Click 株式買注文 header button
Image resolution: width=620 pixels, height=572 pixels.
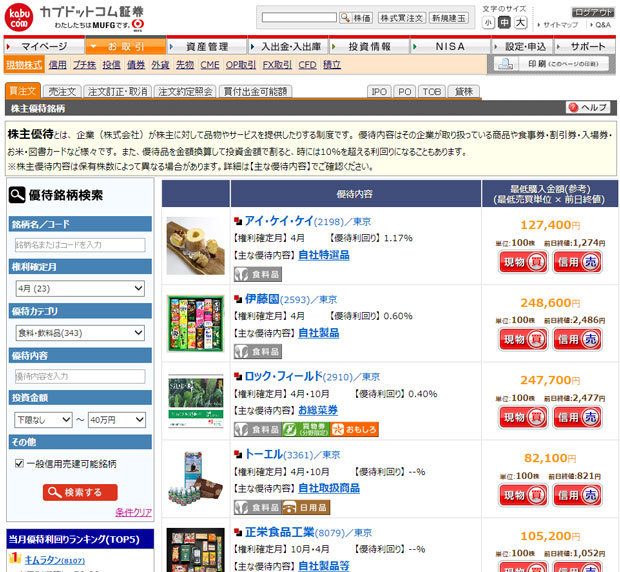(x=401, y=18)
